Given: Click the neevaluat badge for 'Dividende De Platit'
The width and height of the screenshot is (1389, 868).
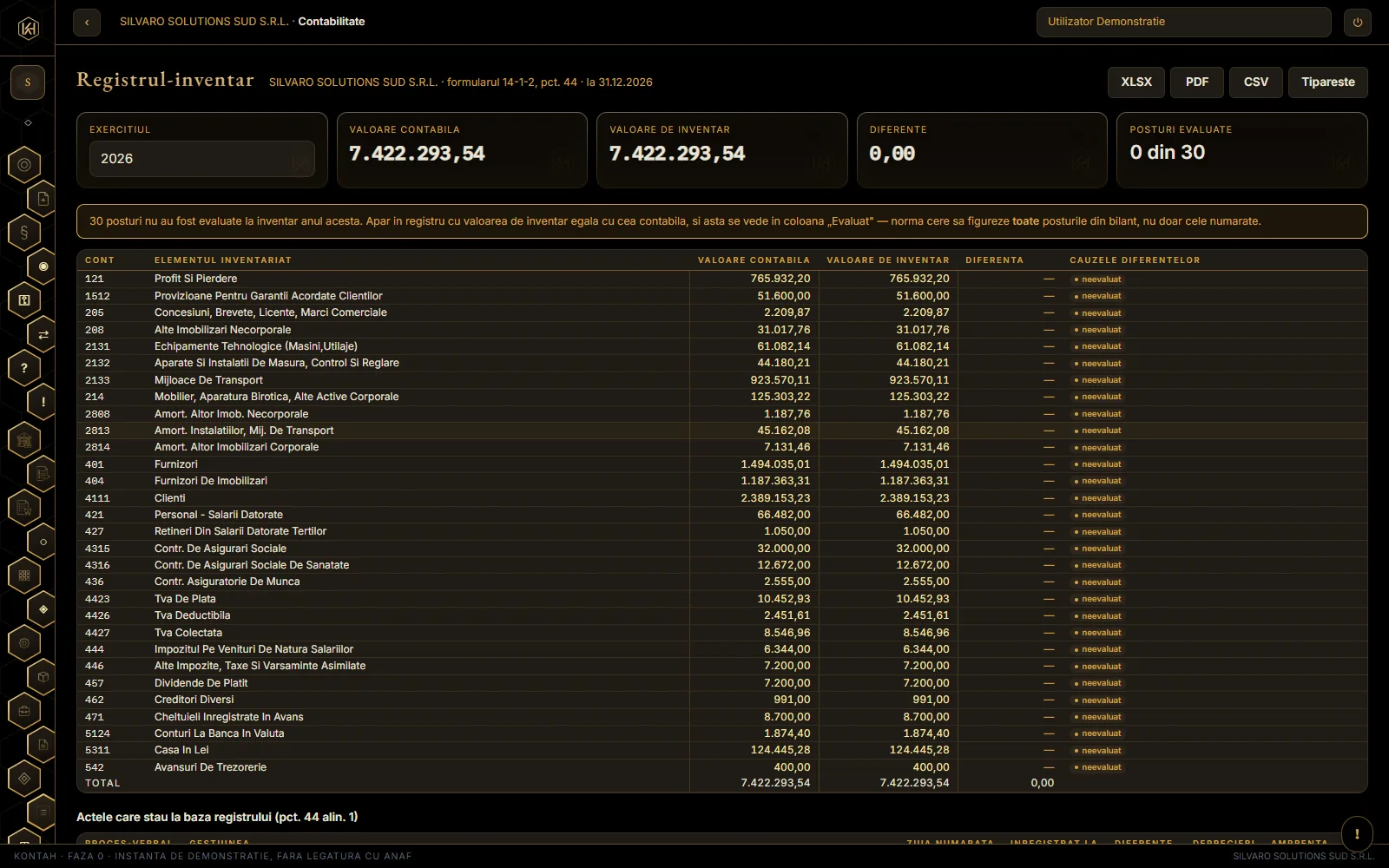Looking at the screenshot, I should (x=1097, y=683).
